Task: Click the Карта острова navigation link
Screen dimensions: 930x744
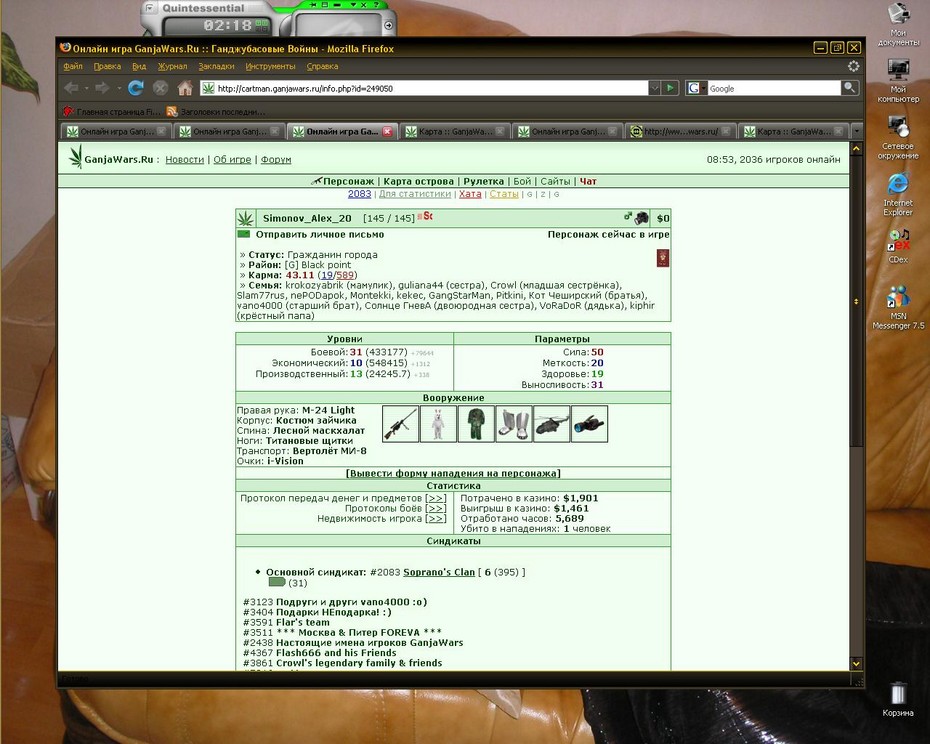Action: tap(418, 182)
